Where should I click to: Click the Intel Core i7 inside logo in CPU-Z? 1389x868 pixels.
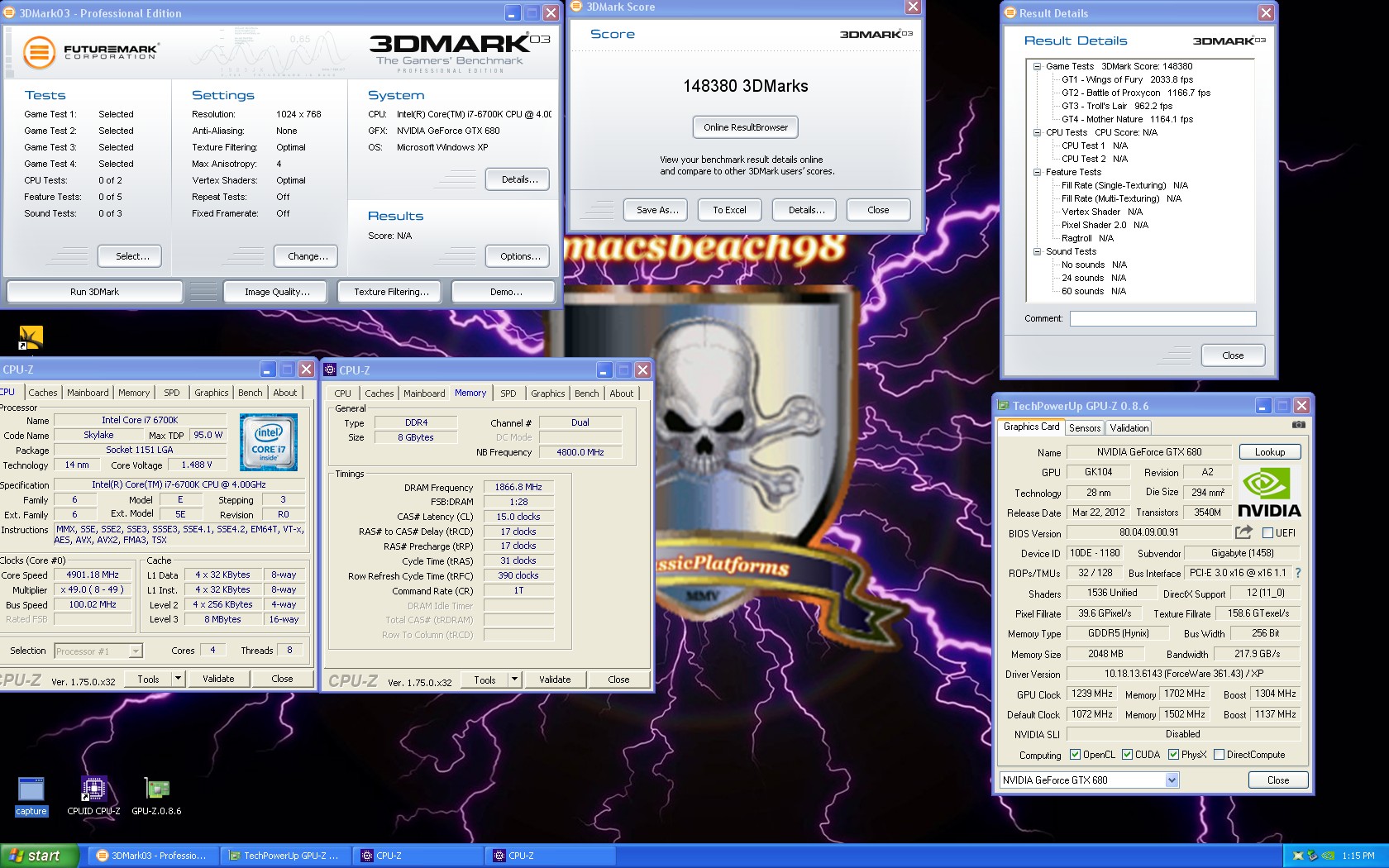[x=269, y=442]
